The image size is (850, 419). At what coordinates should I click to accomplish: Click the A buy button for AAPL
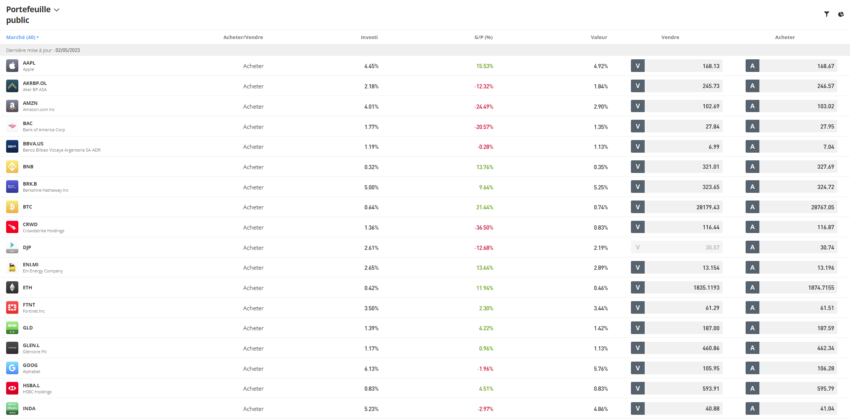752,66
